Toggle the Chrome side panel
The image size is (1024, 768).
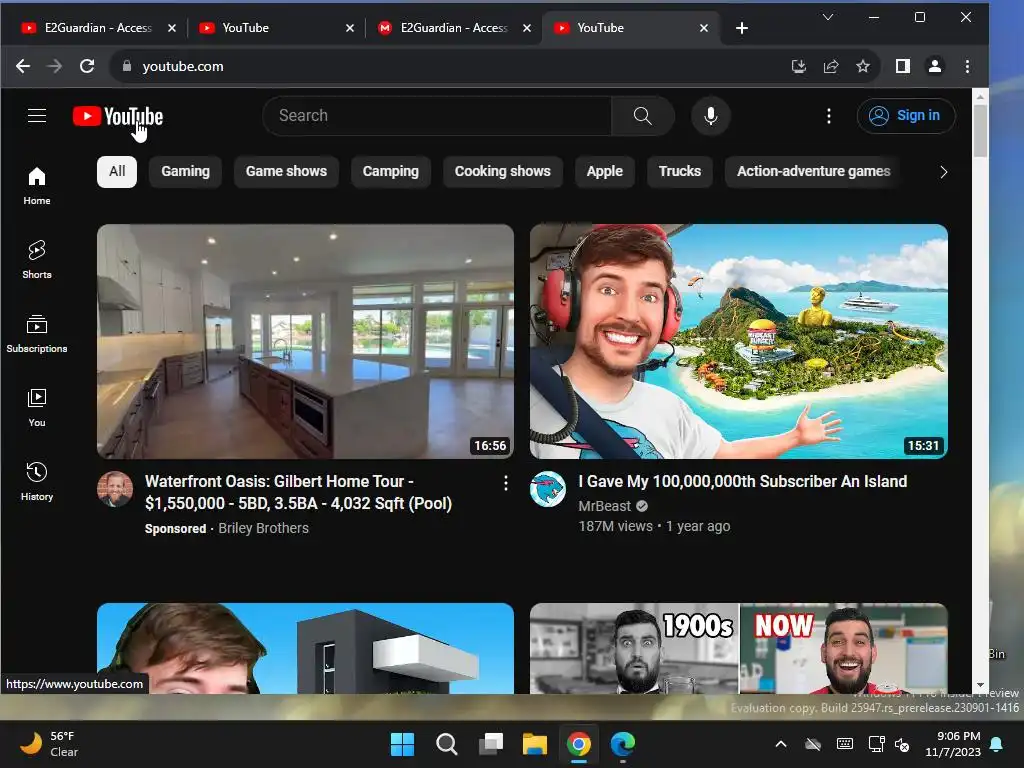903,66
